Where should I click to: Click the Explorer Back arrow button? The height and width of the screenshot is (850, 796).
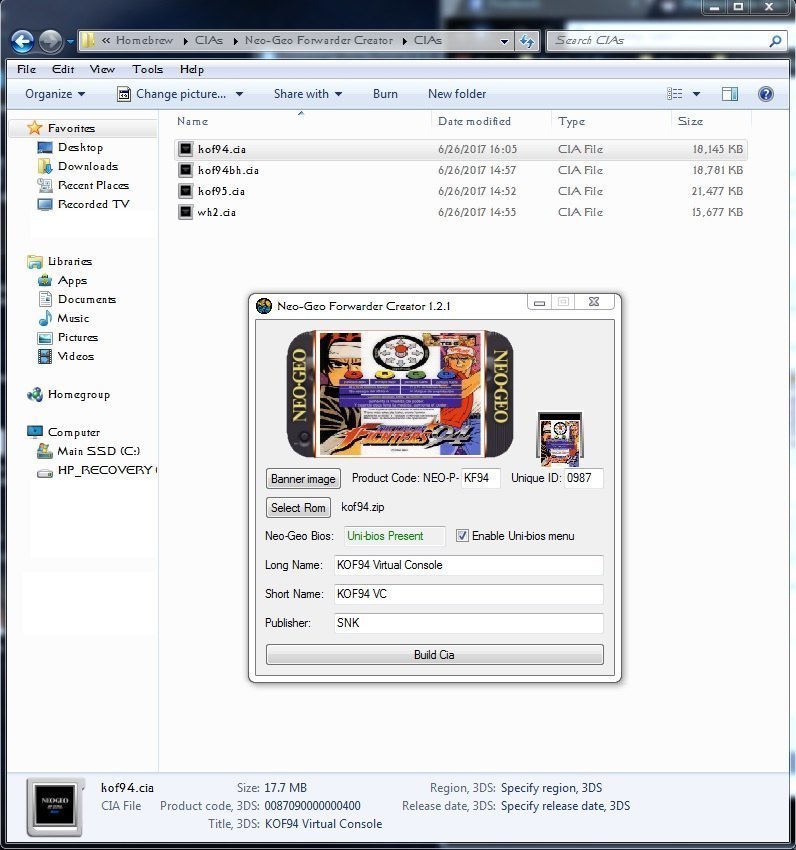[x=23, y=41]
